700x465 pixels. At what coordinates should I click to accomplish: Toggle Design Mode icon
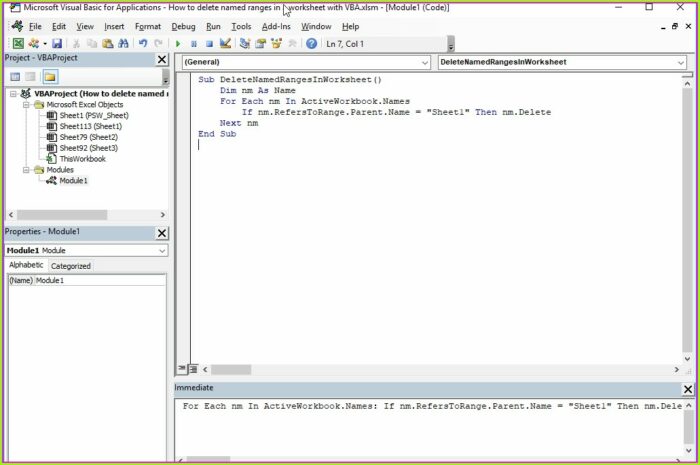[x=225, y=44]
